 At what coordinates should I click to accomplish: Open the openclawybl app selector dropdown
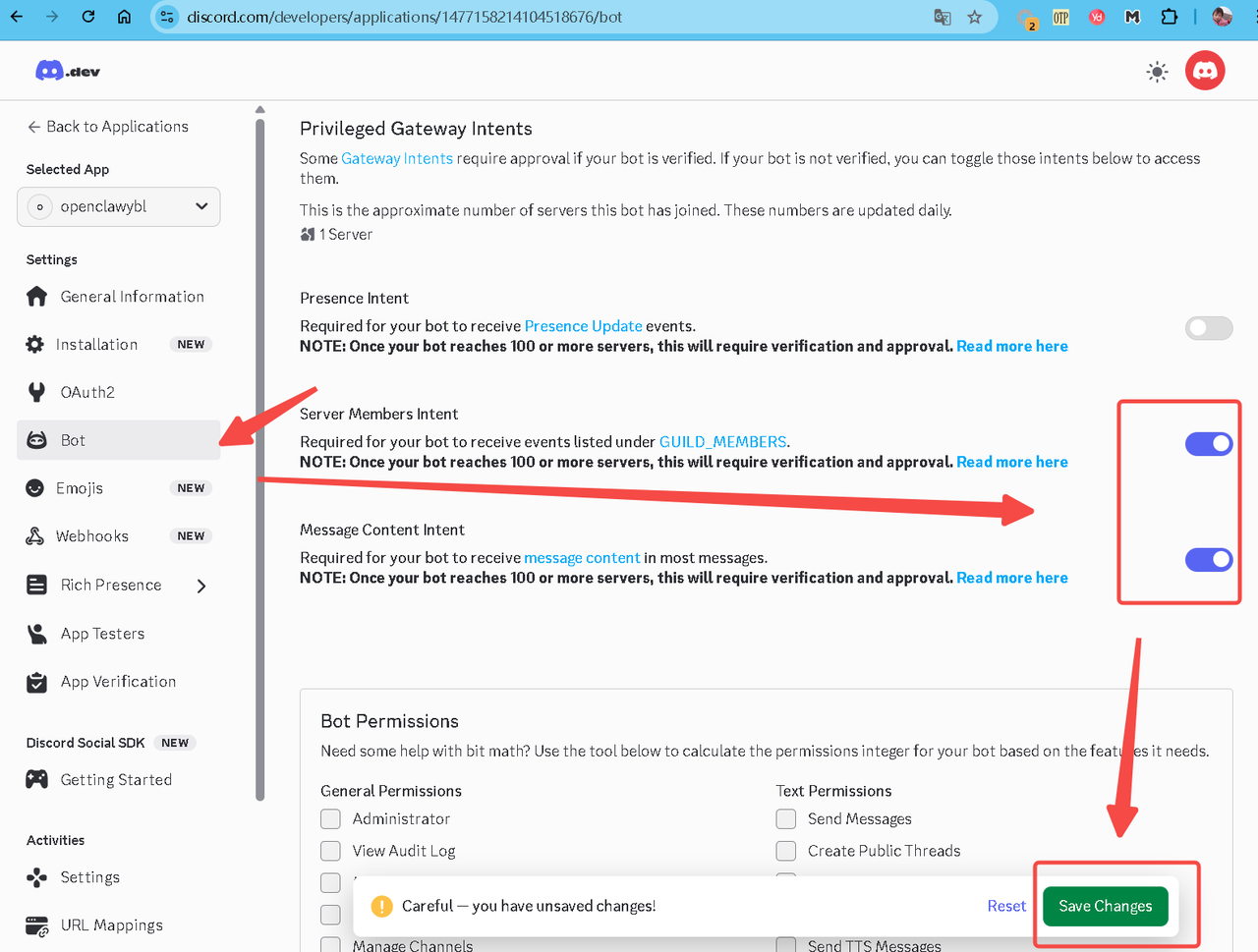119,206
